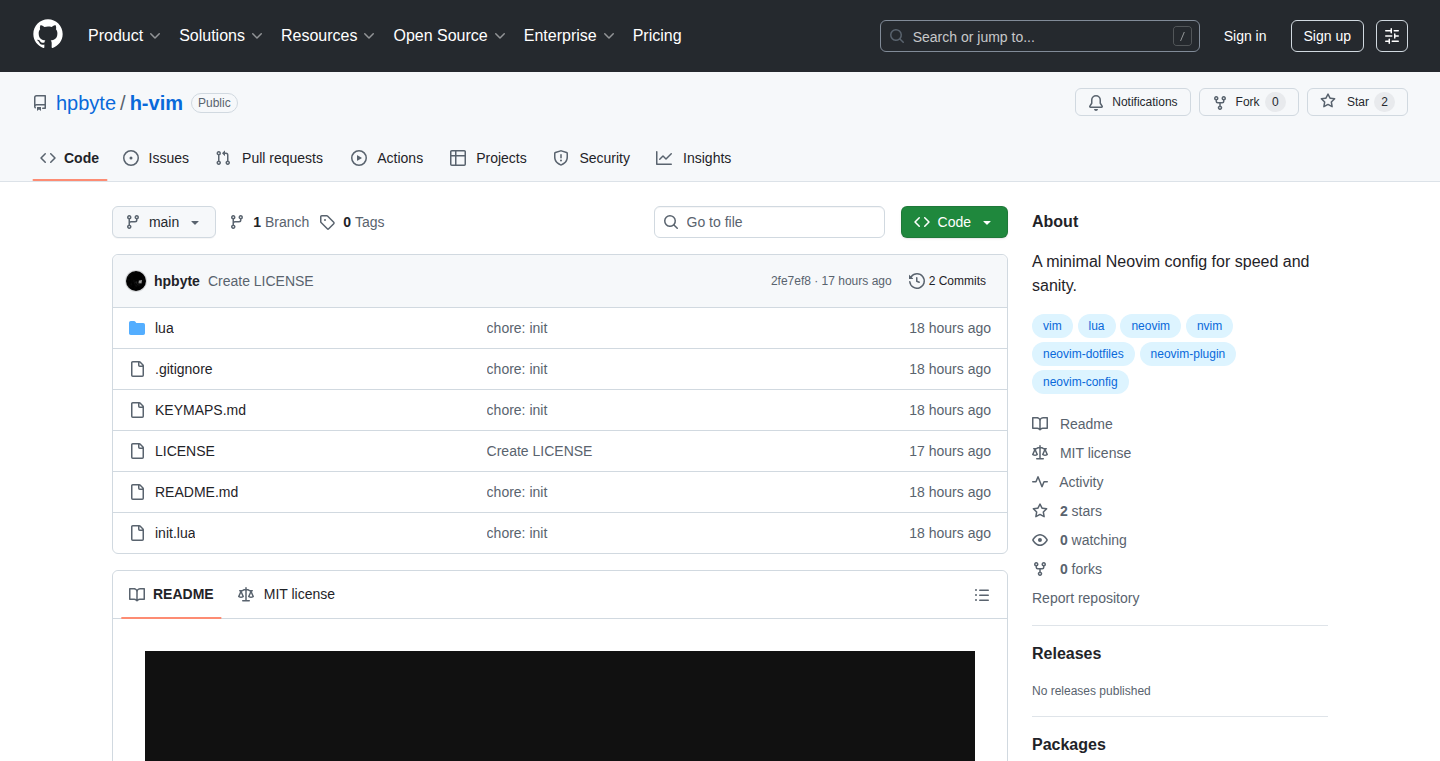Viewport: 1440px width, 761px height.
Task: Expand the Open Source menu
Action: 450,35
